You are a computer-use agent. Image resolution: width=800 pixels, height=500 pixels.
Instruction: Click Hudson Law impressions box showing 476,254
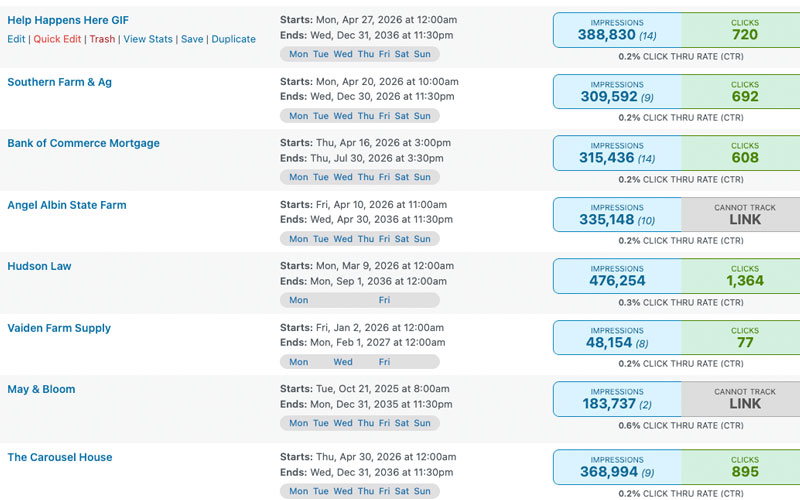(617, 276)
